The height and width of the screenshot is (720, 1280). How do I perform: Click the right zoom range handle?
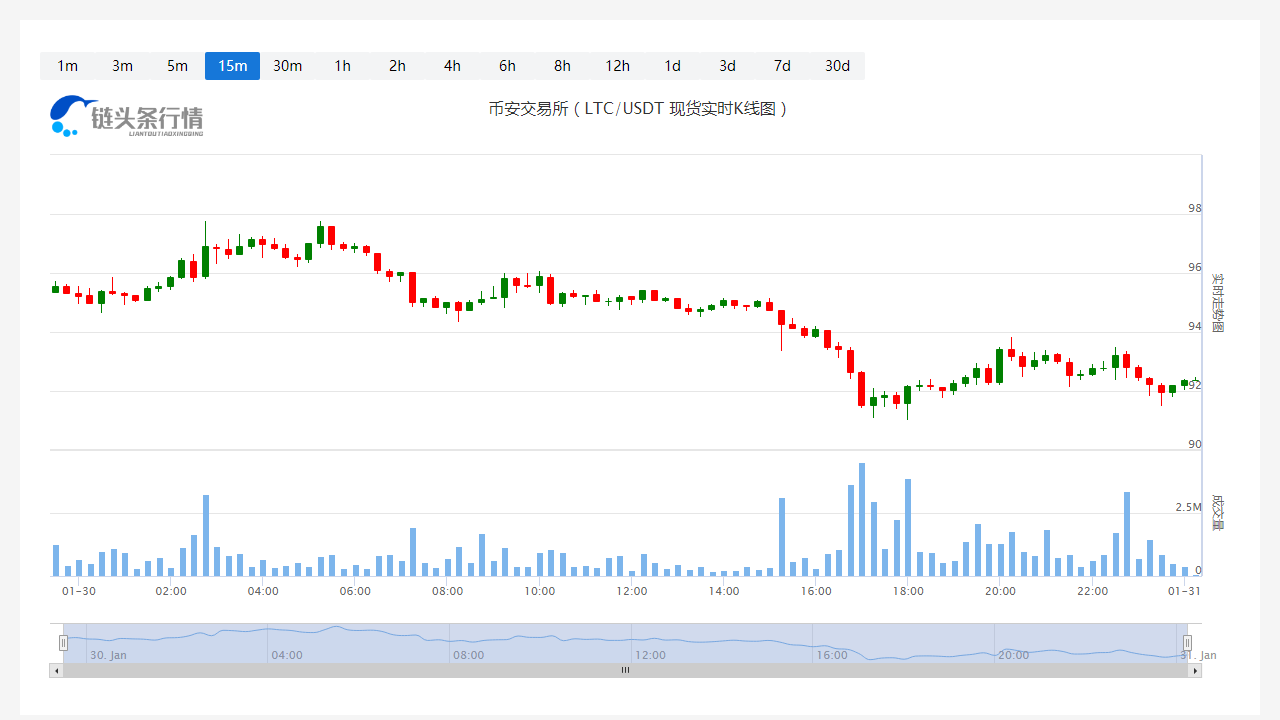(x=1188, y=643)
